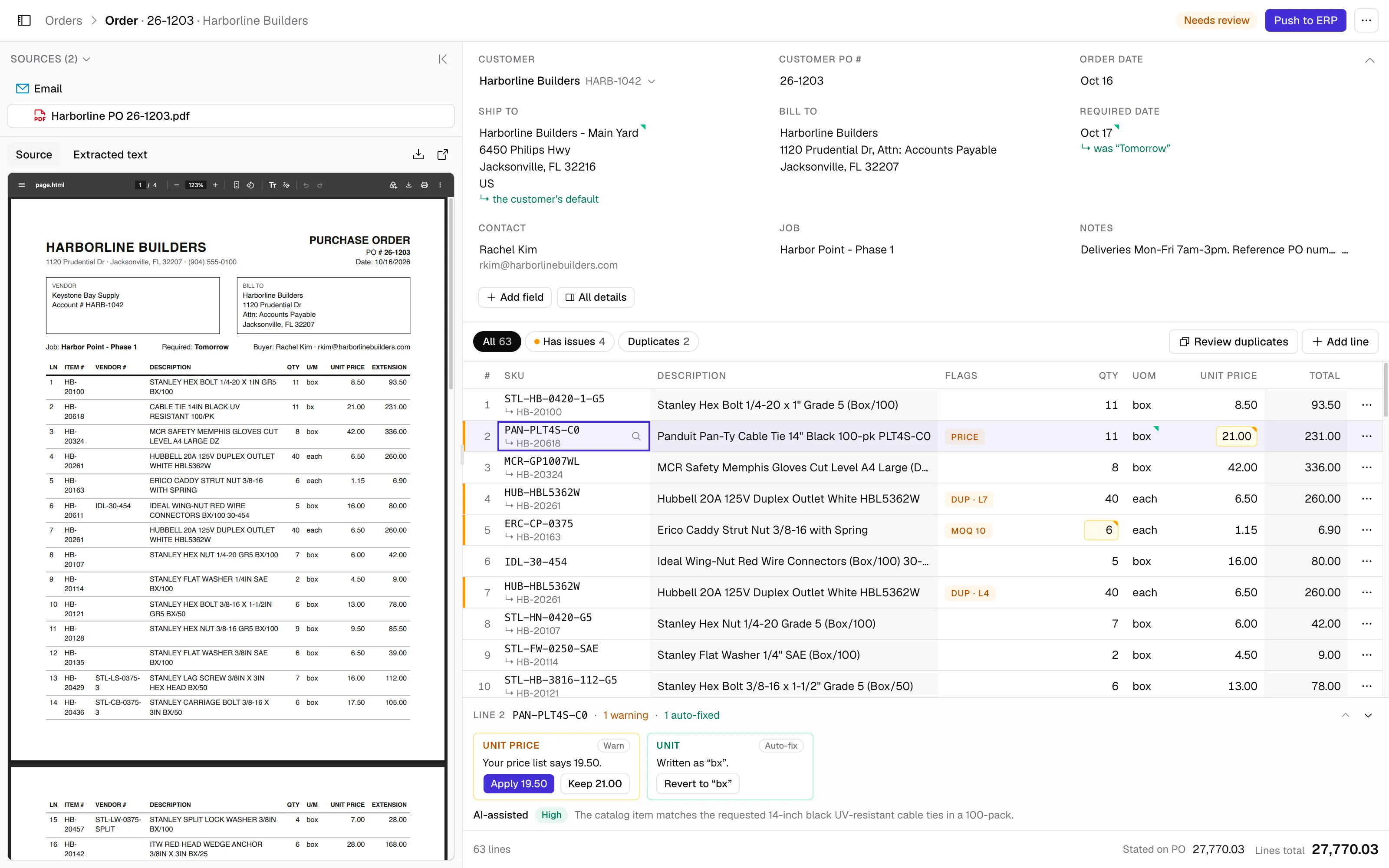Screen dimensions: 1389x868
Task: Open the PDF viewer more options
Action: click(x=440, y=185)
